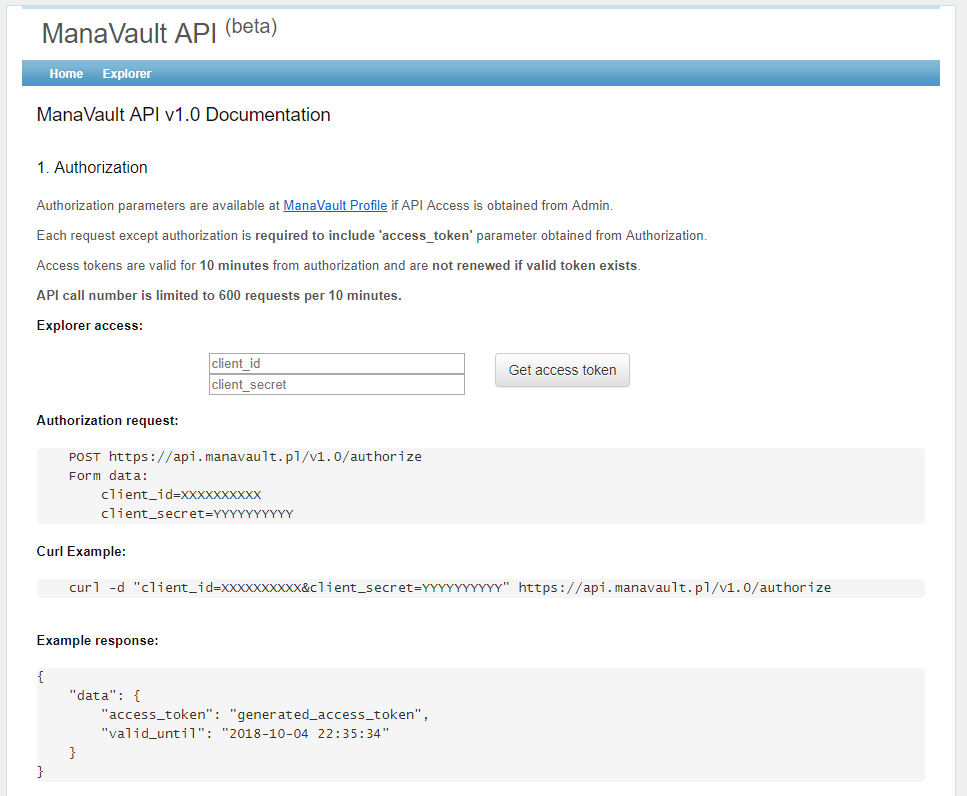Screen dimensions: 967x796
Task: Open the Explorer menu item
Action: point(126,73)
